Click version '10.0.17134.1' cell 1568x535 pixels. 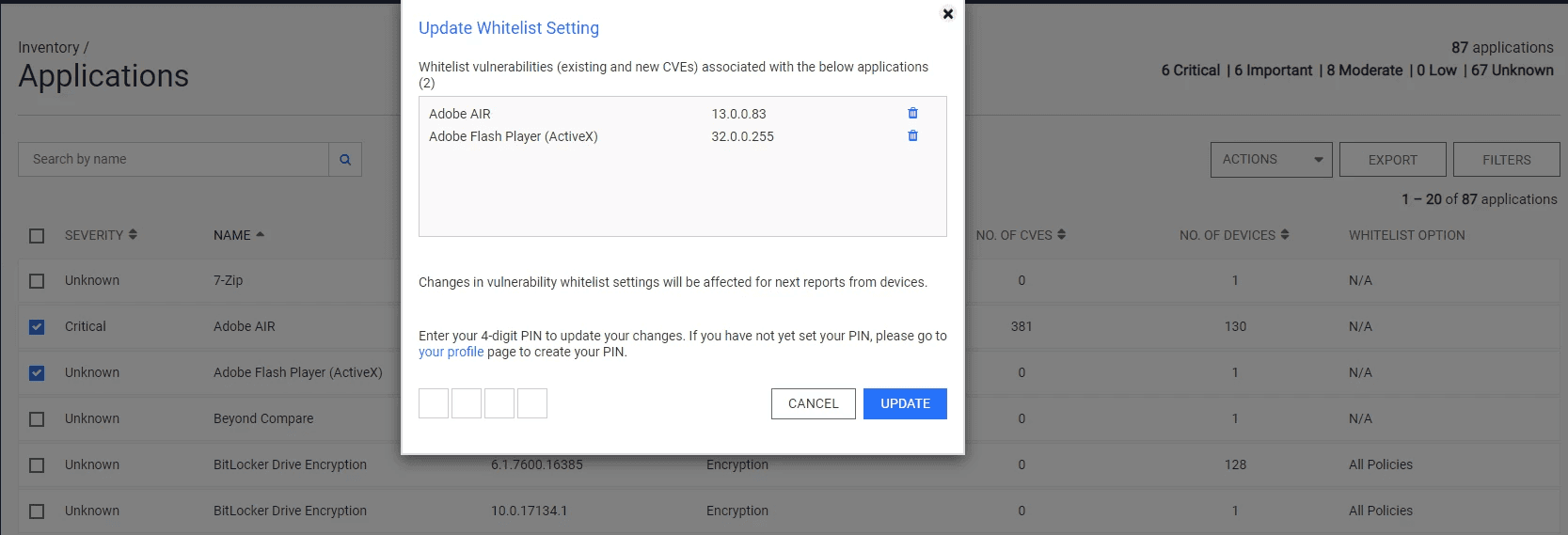pyautogui.click(x=529, y=511)
